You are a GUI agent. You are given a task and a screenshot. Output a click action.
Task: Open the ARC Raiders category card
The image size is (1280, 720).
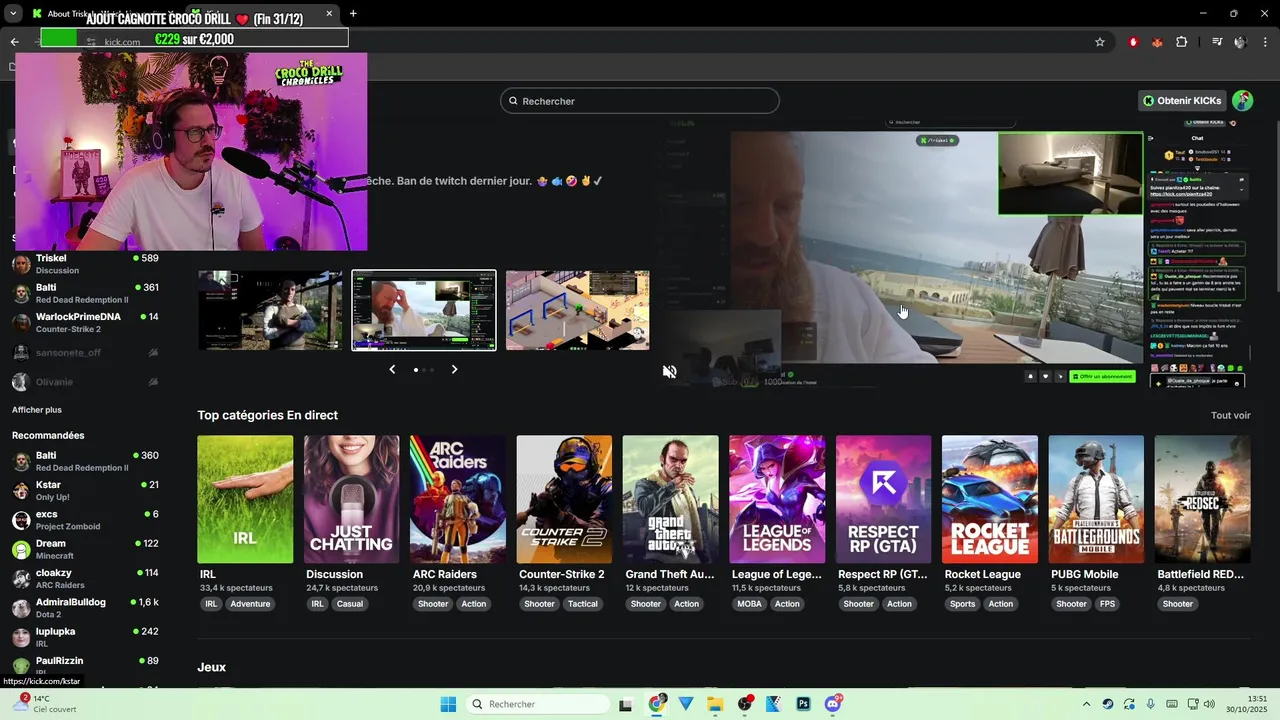pos(458,499)
